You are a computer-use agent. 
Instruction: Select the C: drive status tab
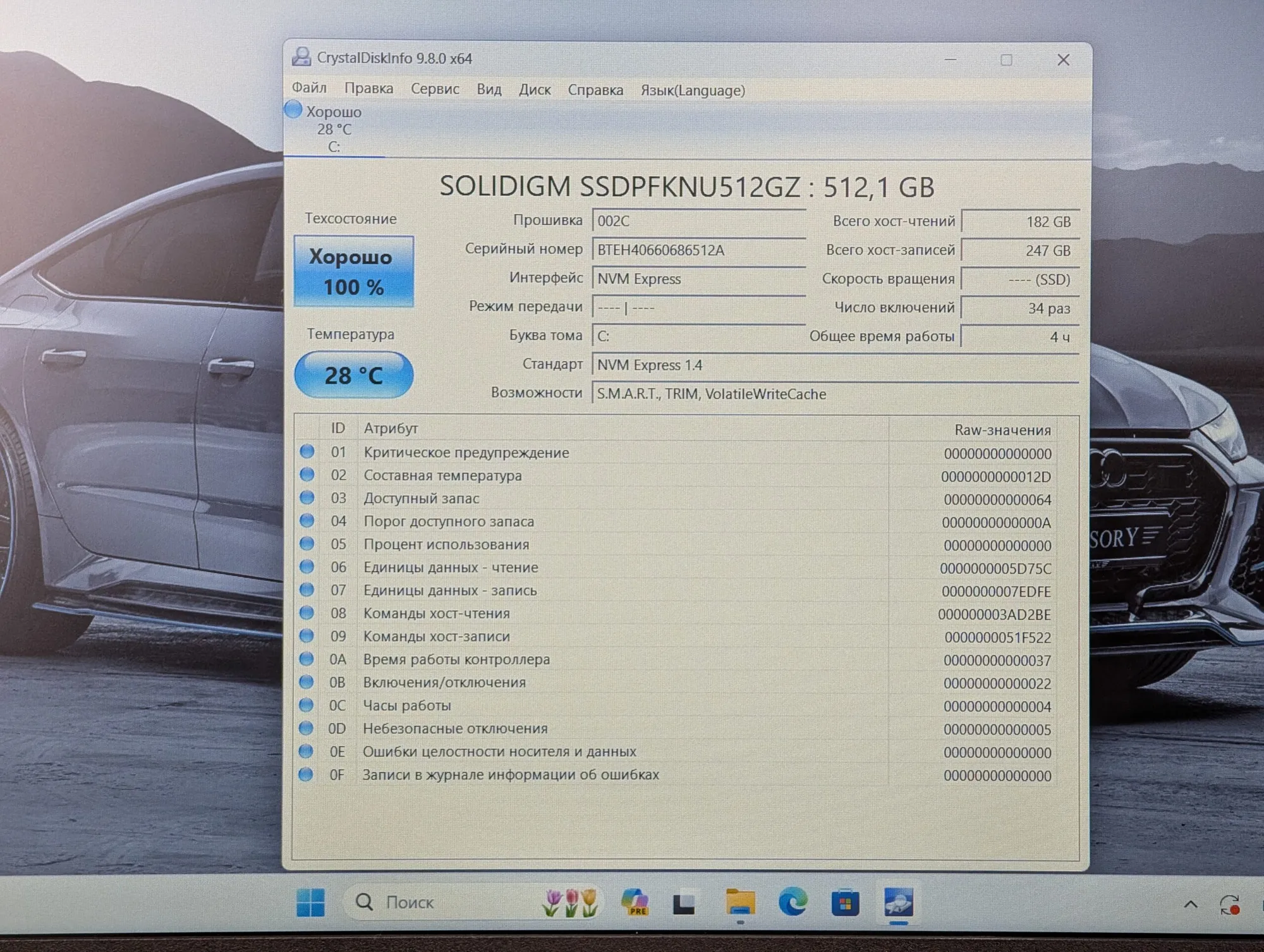point(333,128)
